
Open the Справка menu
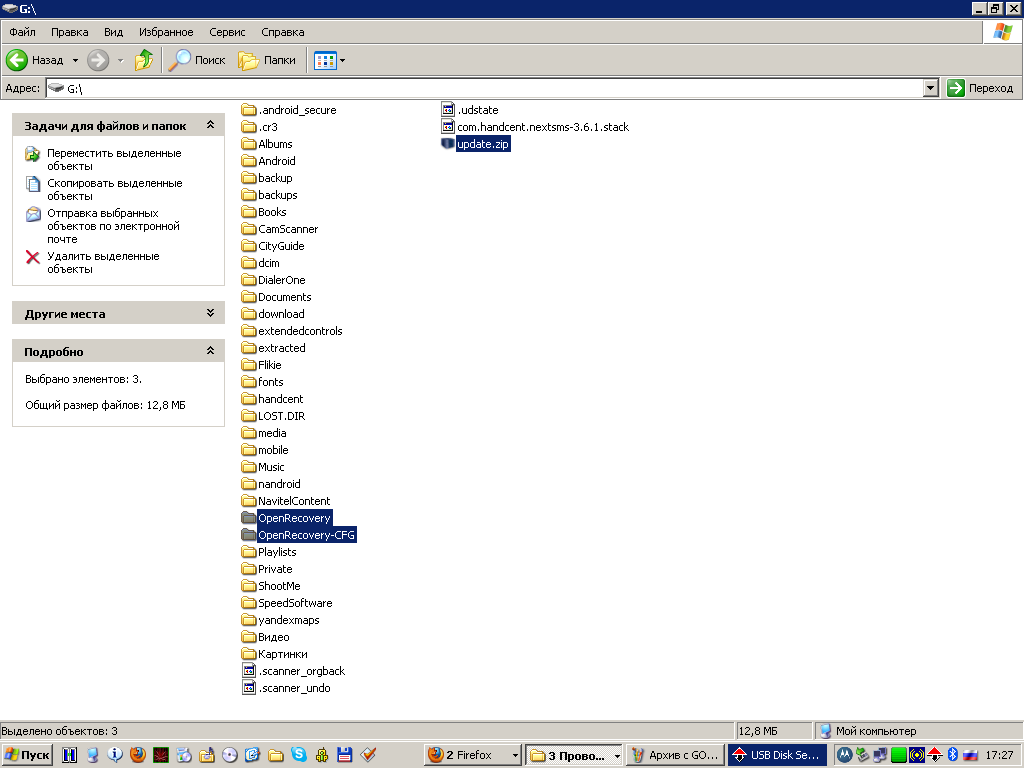283,32
